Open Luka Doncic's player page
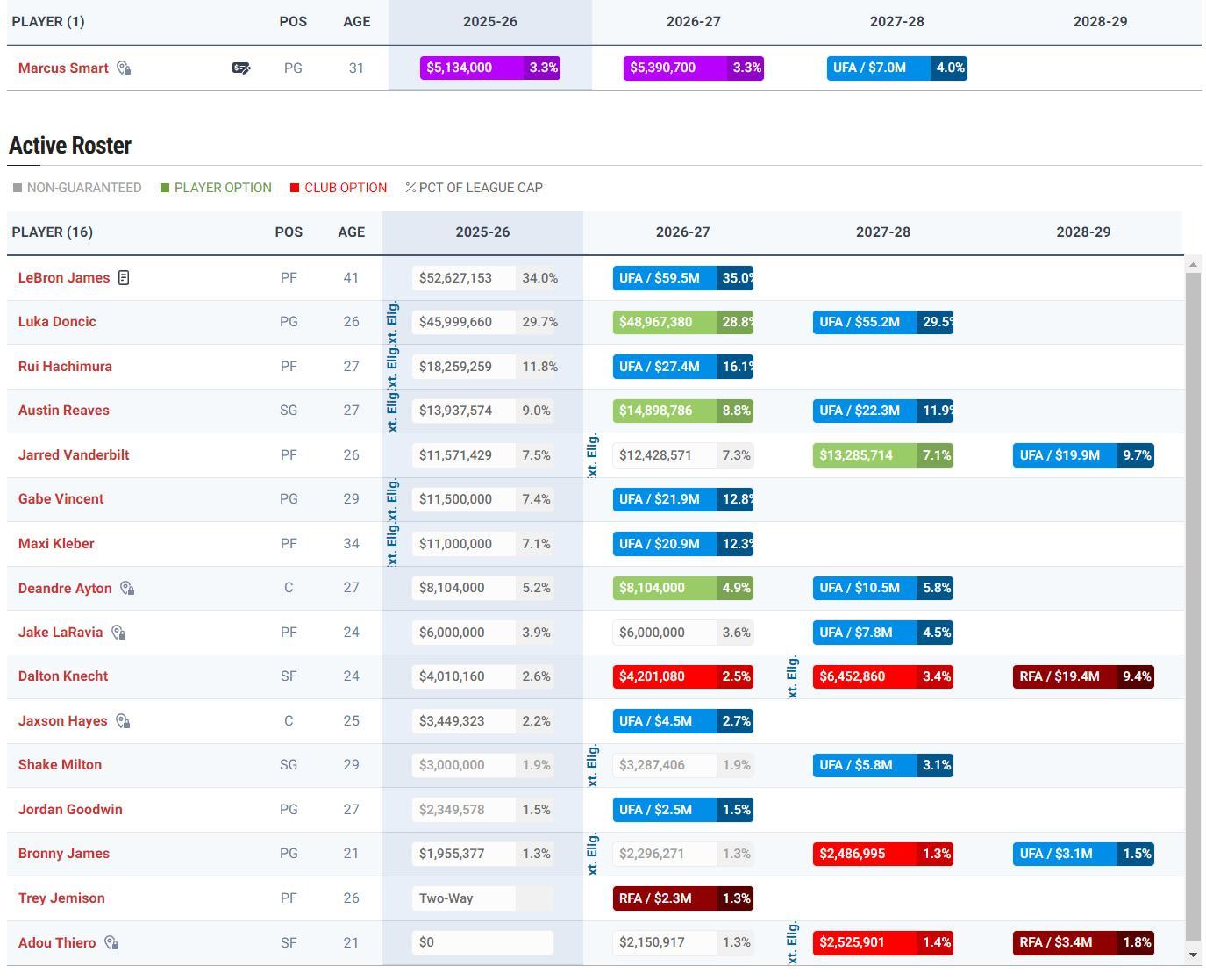Screen dimensions: 1206x980 pos(57,322)
